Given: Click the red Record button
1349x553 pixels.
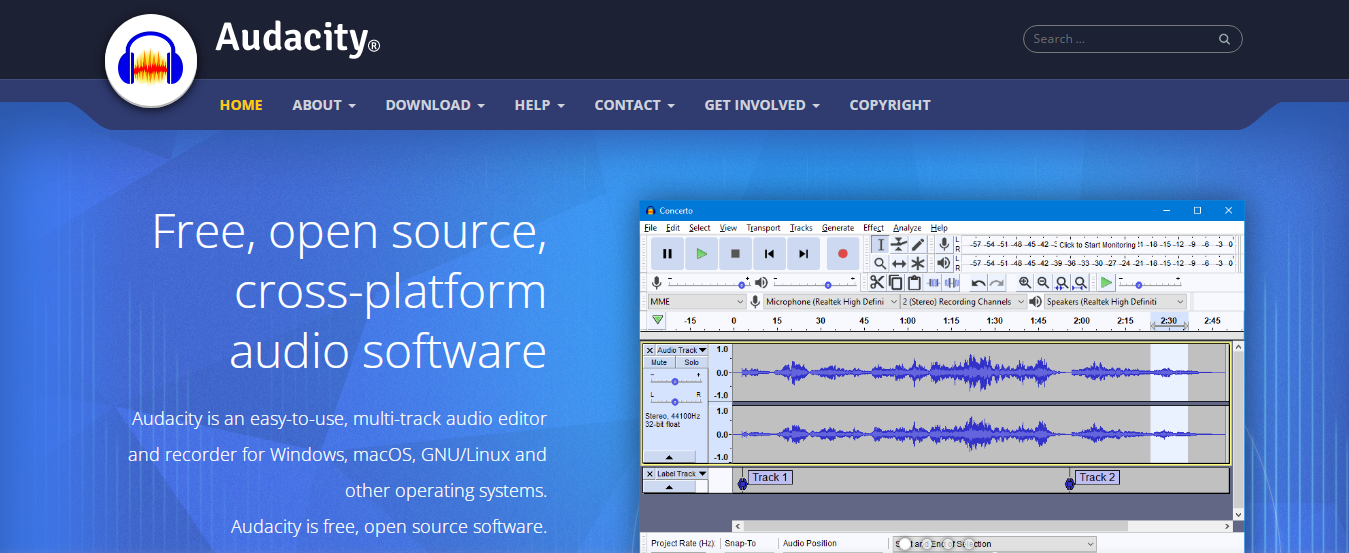Looking at the screenshot, I should [843, 254].
